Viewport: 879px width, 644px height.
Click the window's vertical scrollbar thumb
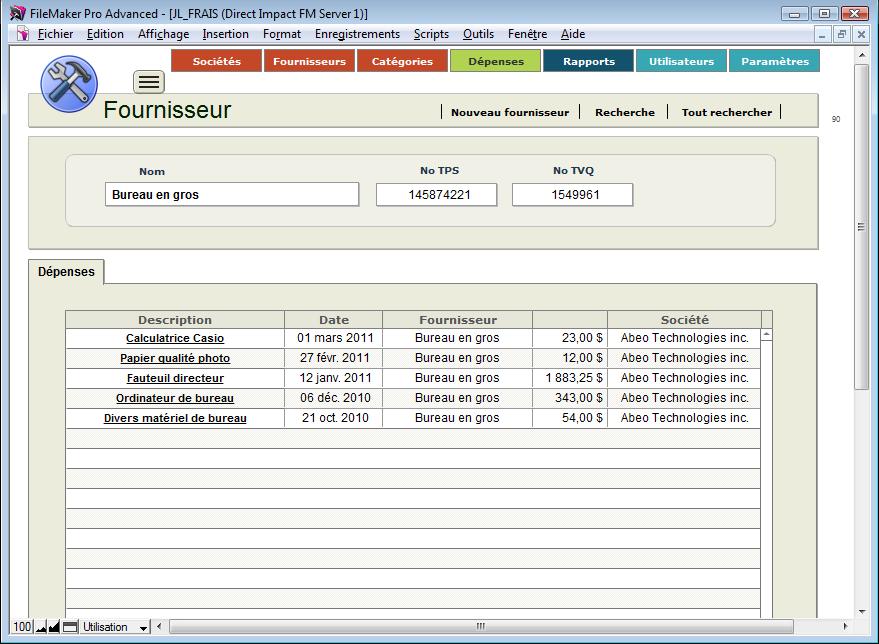[x=861, y=226]
